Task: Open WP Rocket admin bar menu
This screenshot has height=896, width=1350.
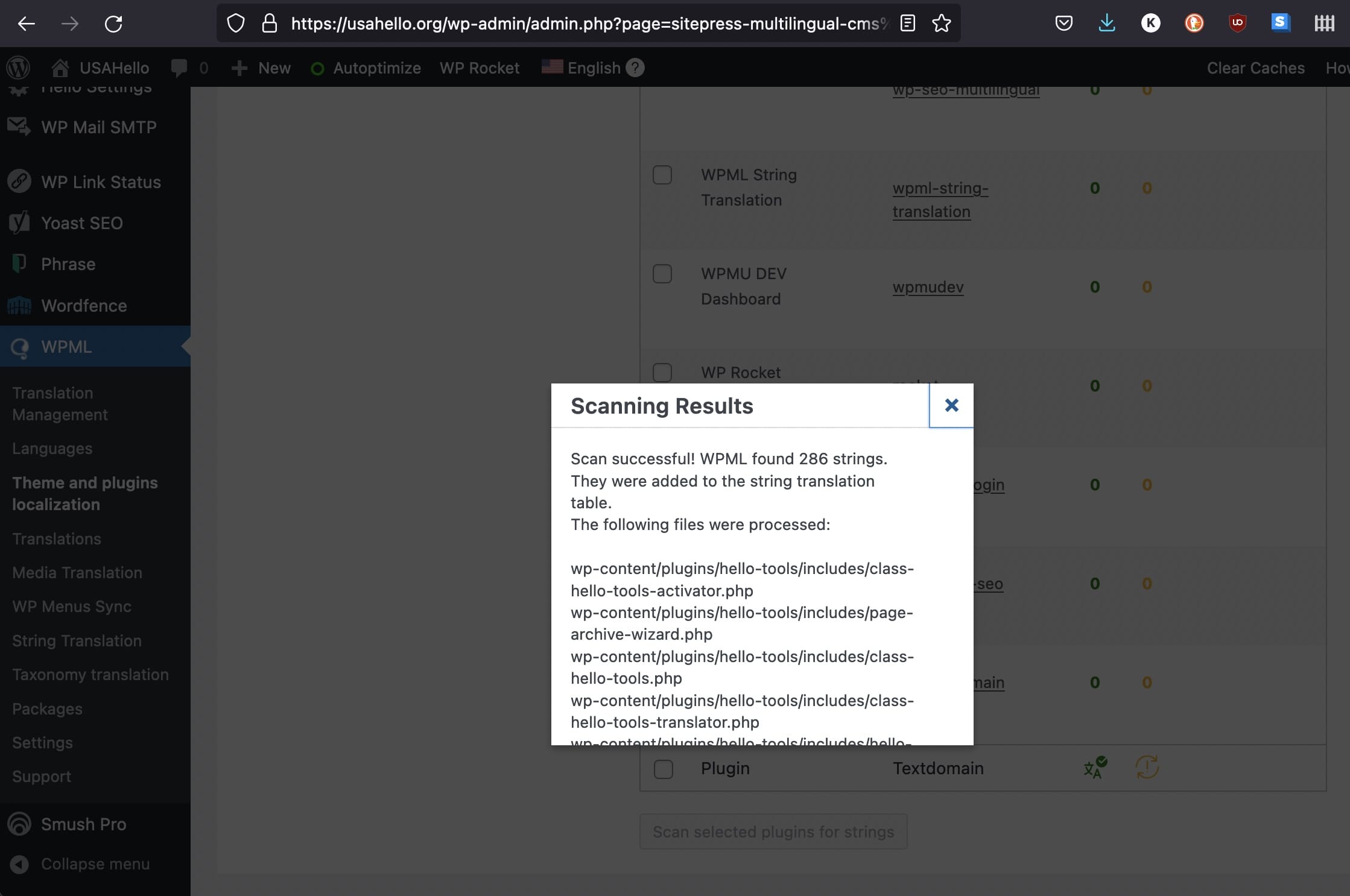Action: [479, 68]
